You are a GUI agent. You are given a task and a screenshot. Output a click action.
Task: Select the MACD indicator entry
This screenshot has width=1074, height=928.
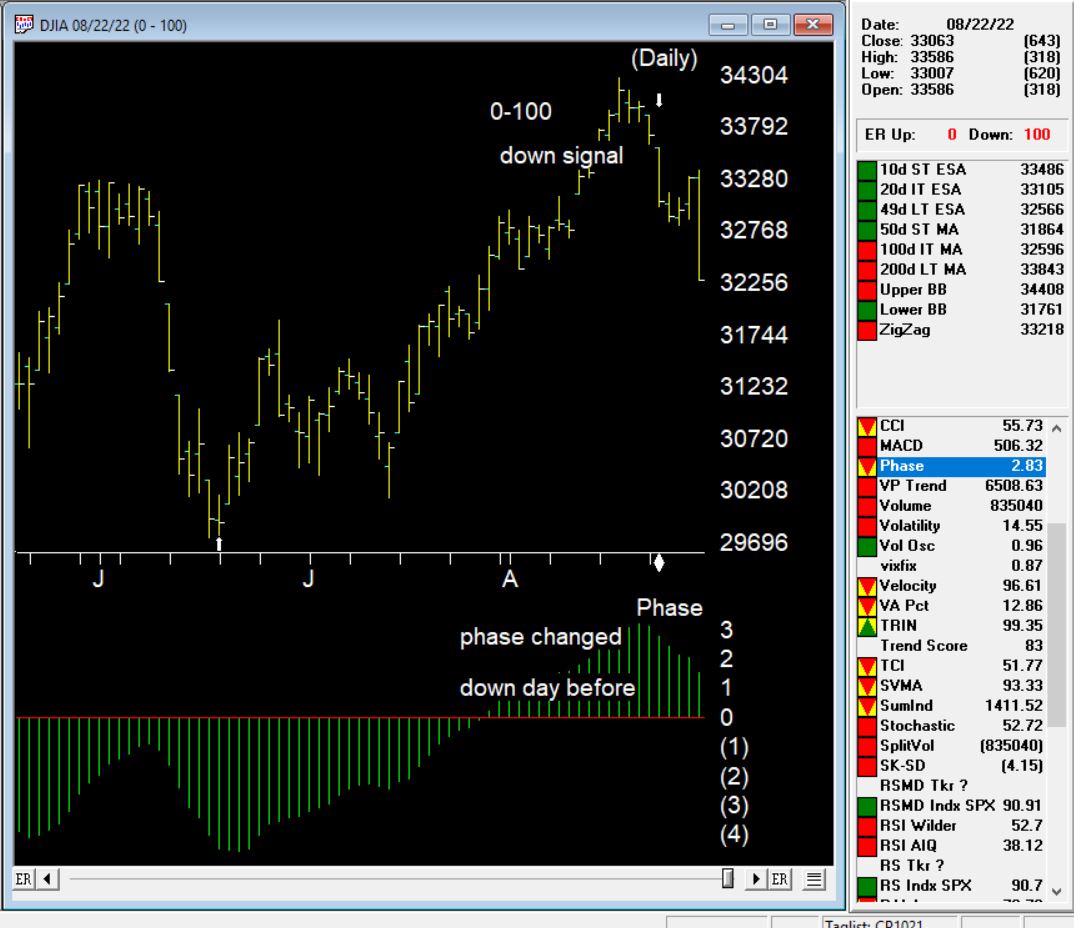click(x=950, y=445)
